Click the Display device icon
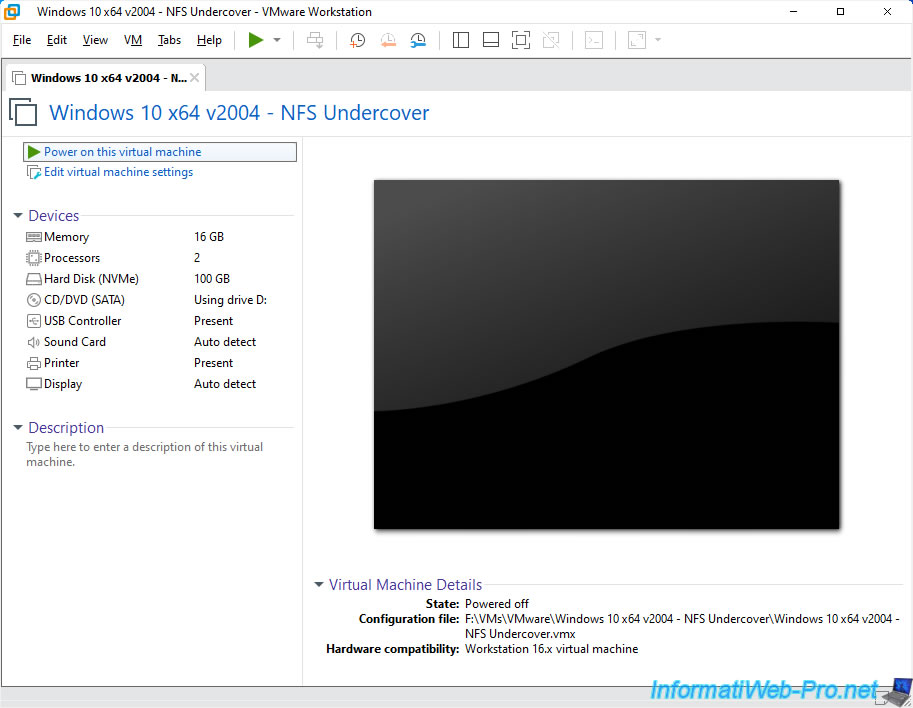913x708 pixels. pos(34,384)
